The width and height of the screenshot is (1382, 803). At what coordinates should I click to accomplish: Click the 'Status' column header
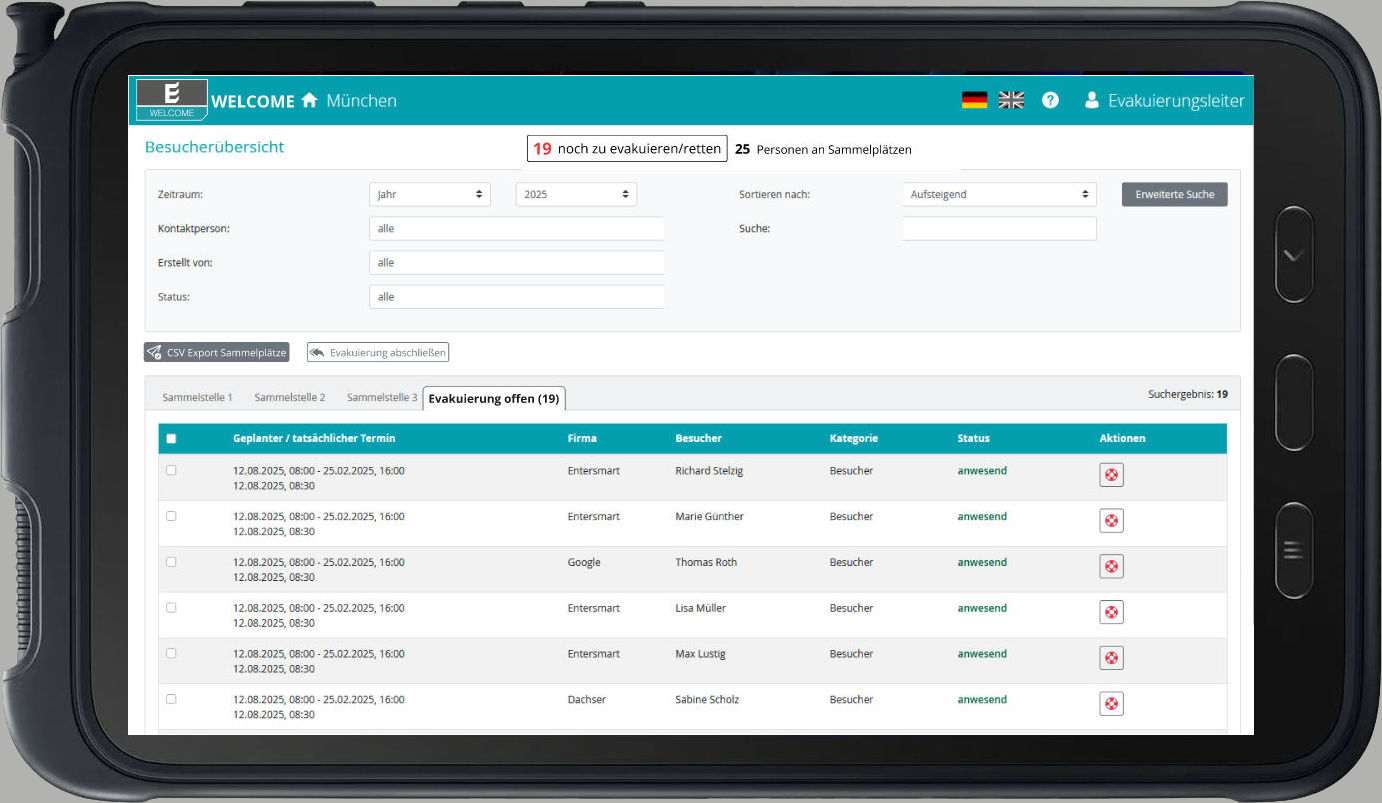(x=973, y=438)
